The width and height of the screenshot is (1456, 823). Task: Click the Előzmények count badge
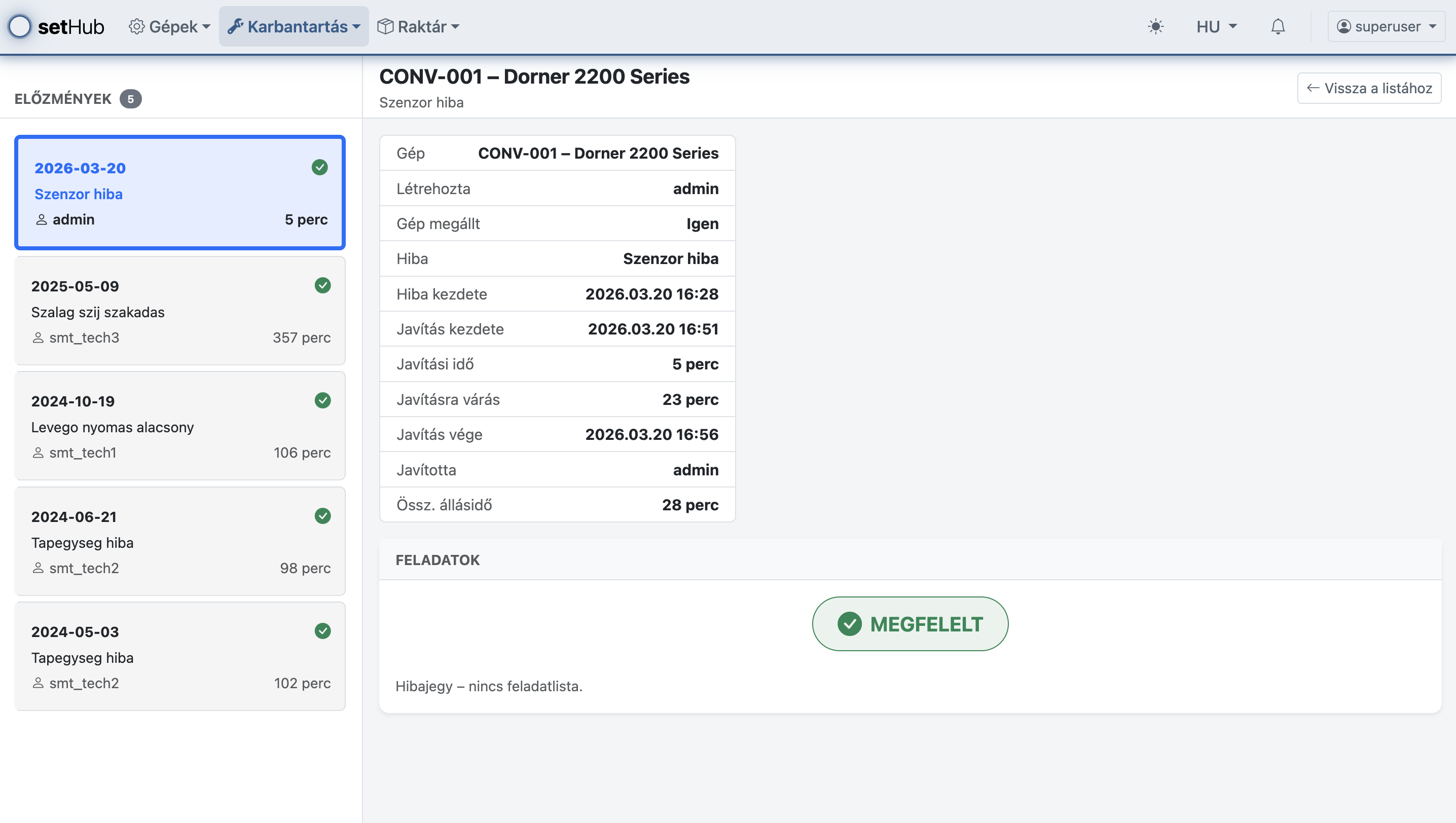point(131,99)
